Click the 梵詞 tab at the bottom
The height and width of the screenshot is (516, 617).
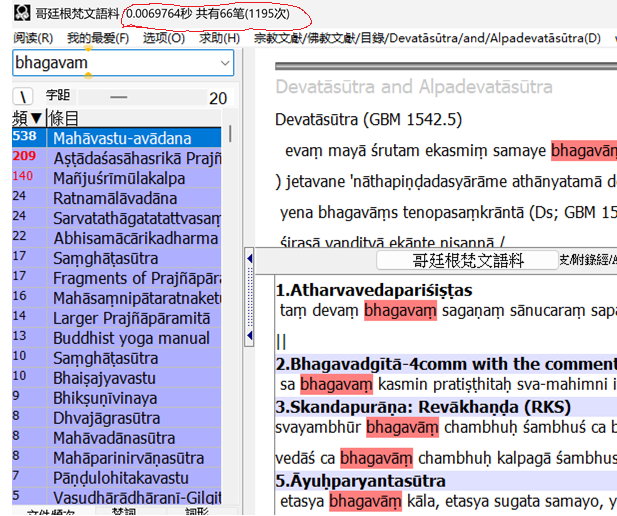[124, 511]
